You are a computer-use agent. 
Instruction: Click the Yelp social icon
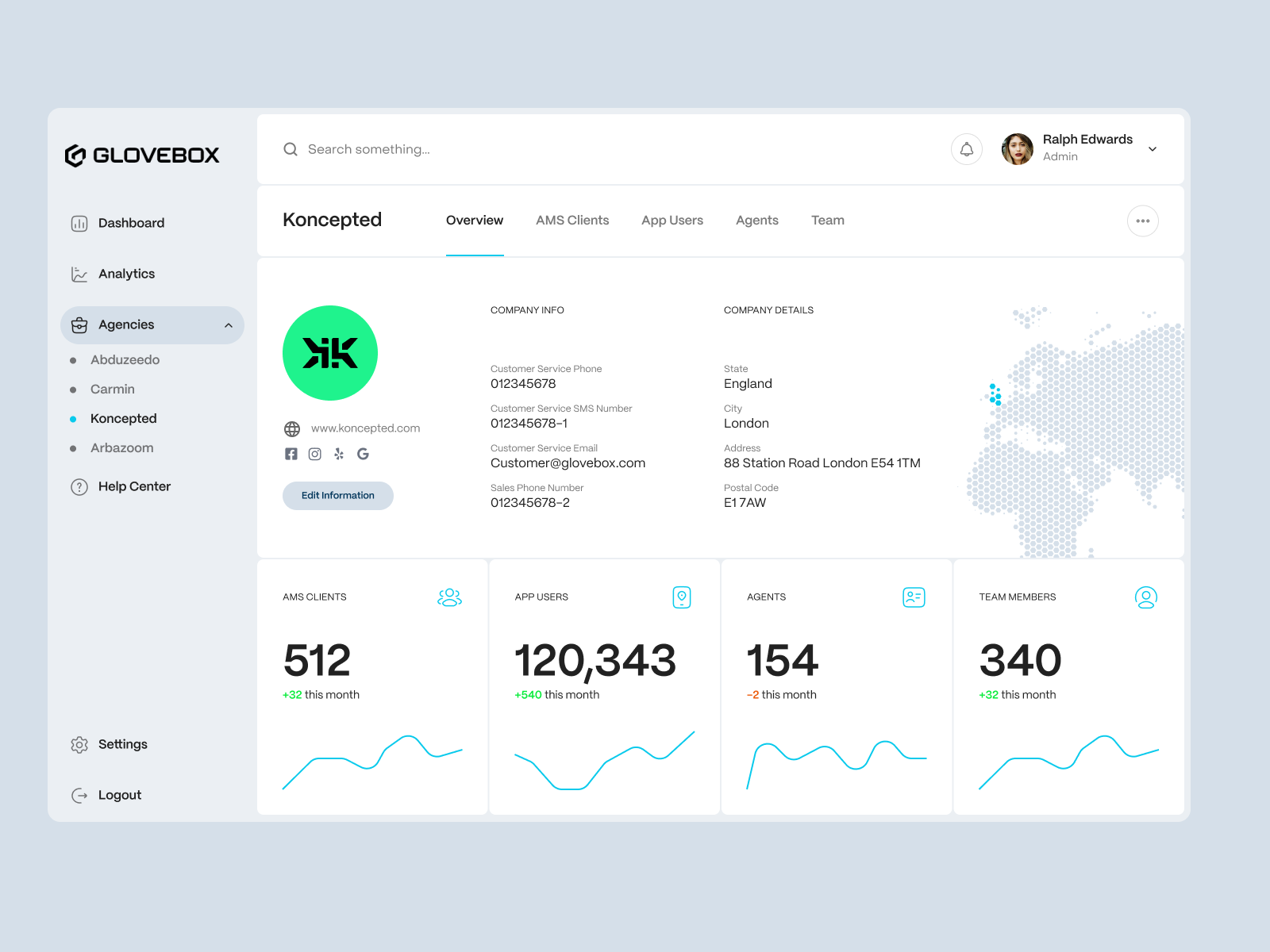(338, 454)
